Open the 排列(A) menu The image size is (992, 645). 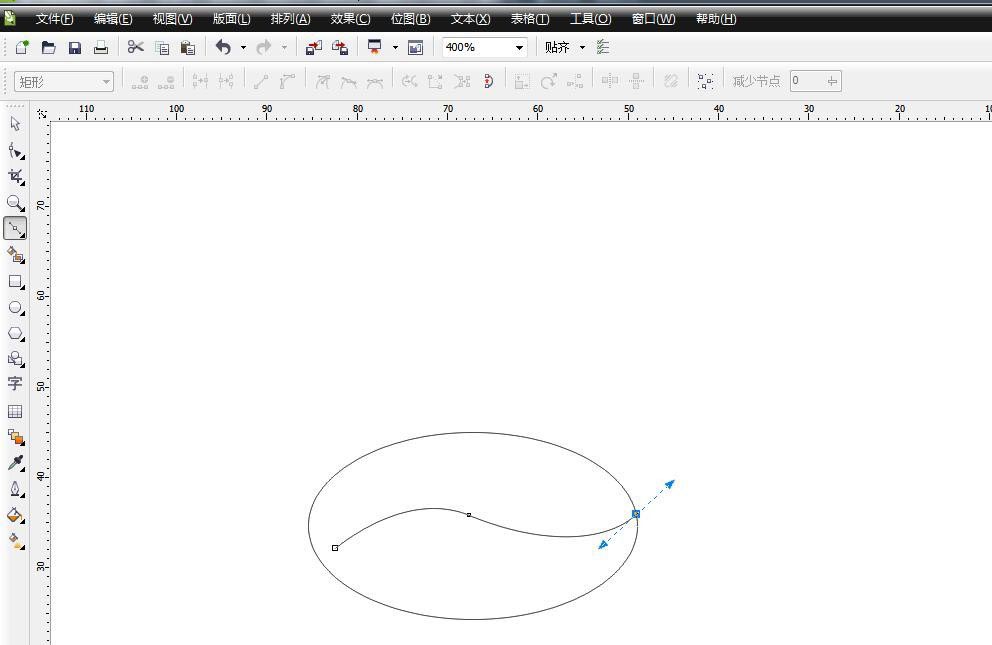click(290, 19)
